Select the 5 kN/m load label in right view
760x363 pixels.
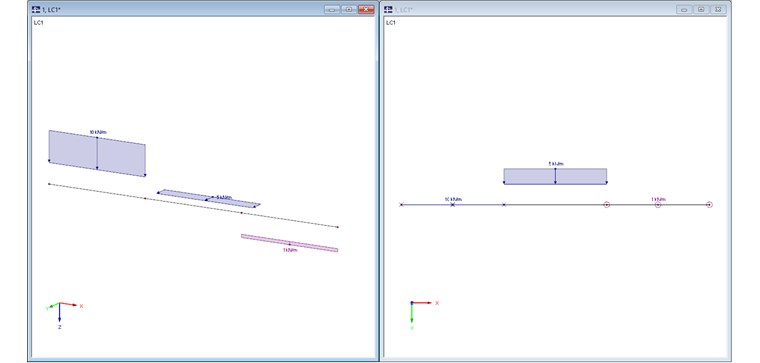(x=556, y=164)
